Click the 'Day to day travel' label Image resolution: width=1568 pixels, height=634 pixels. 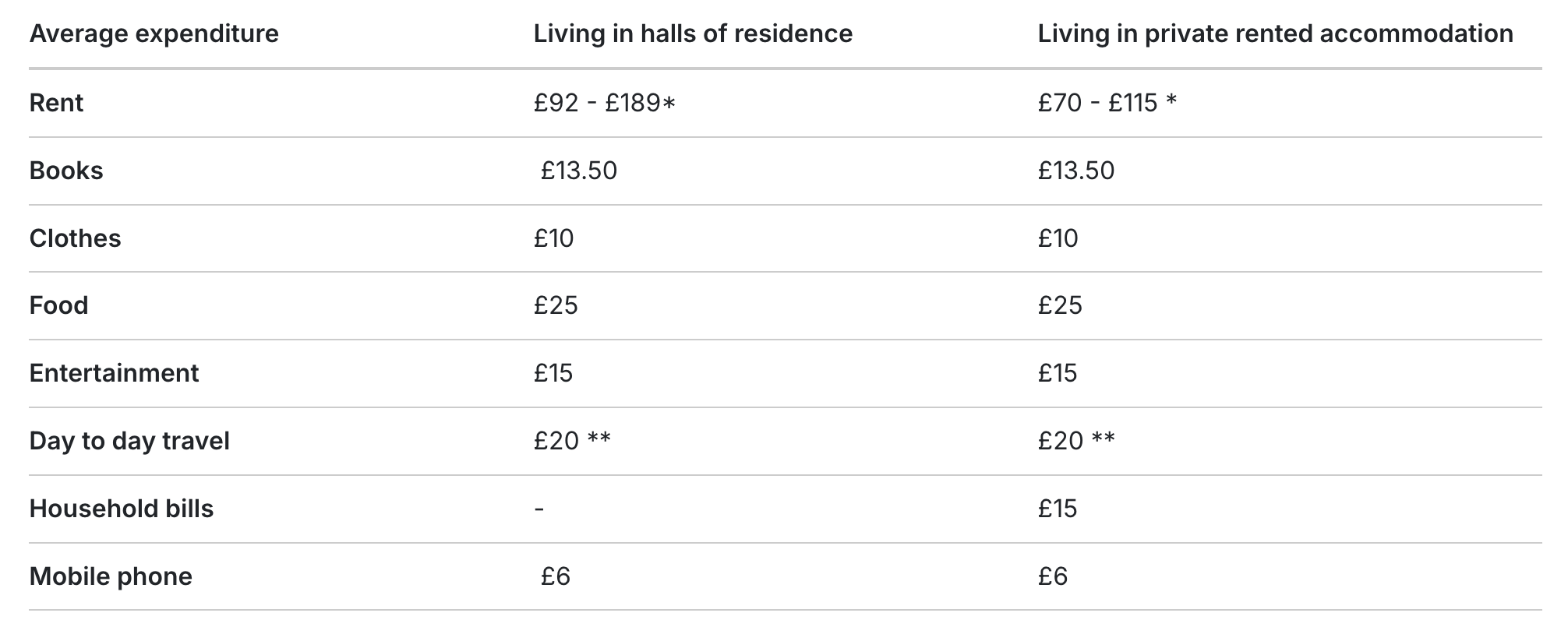pos(129,441)
